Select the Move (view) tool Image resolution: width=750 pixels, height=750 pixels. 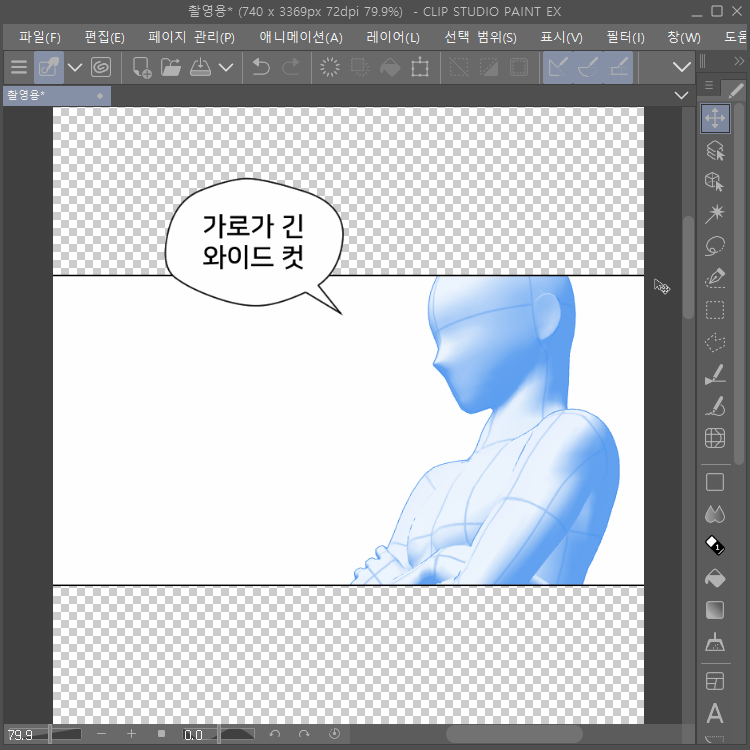pyautogui.click(x=715, y=118)
